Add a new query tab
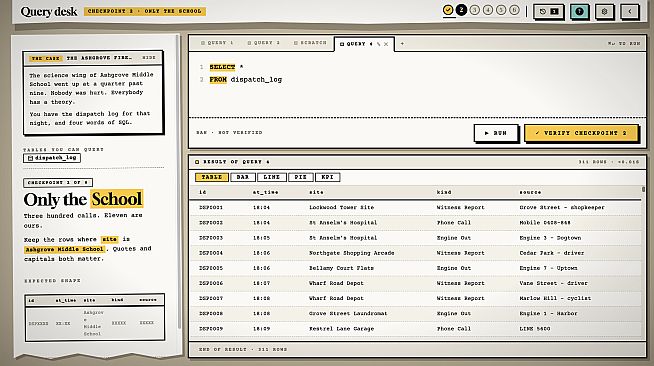 402,43
